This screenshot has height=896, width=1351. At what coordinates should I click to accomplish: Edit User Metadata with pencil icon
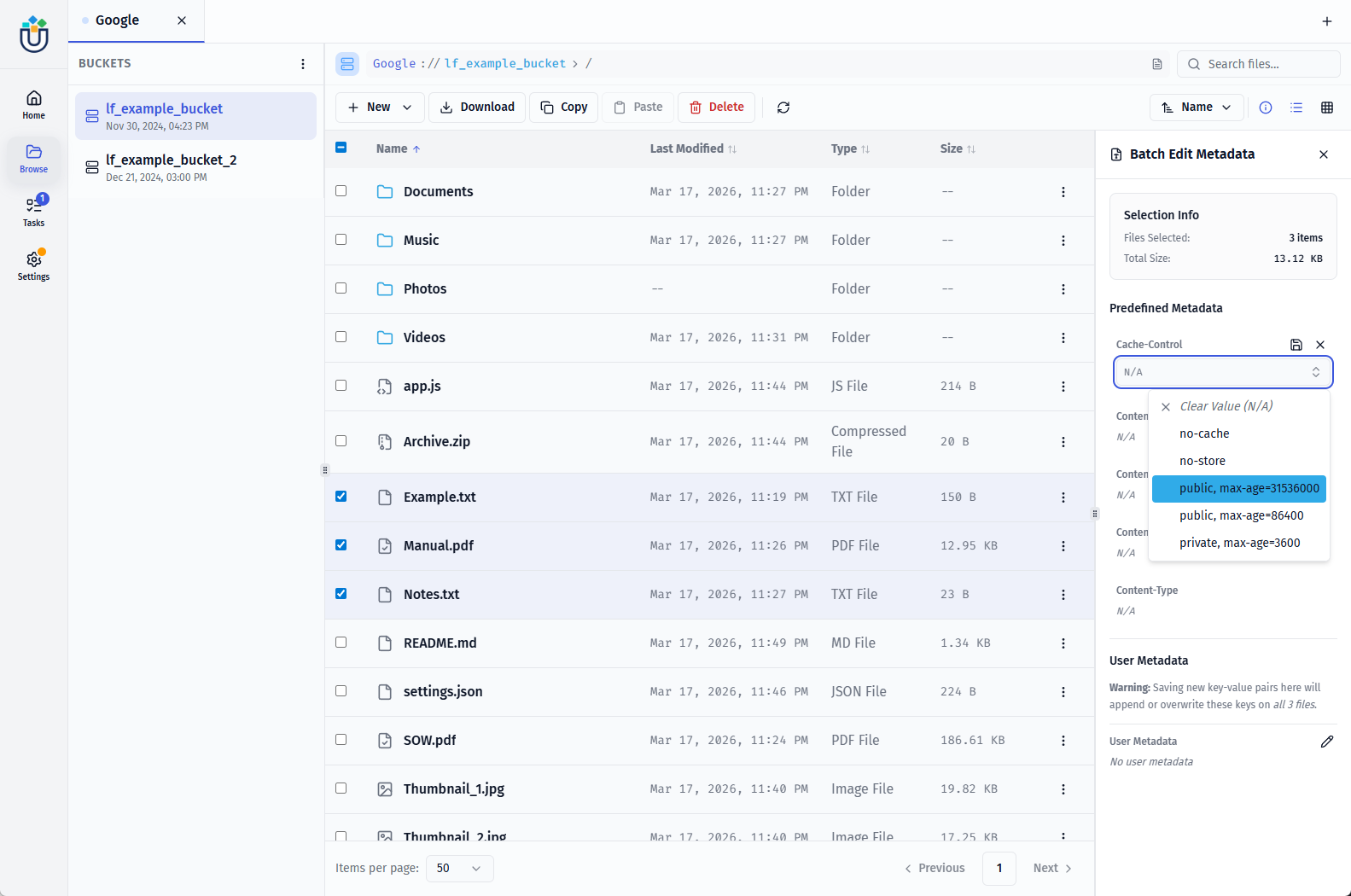tap(1327, 742)
